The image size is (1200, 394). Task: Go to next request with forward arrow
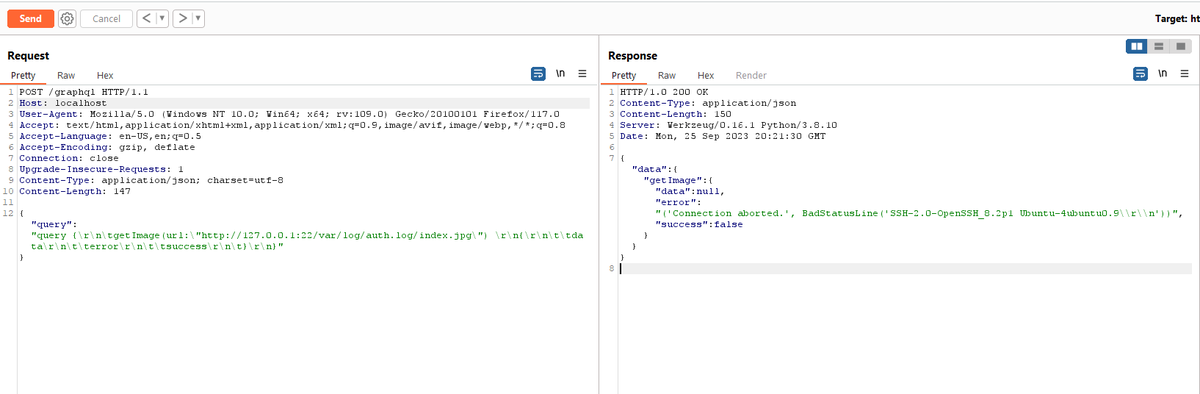click(181, 18)
